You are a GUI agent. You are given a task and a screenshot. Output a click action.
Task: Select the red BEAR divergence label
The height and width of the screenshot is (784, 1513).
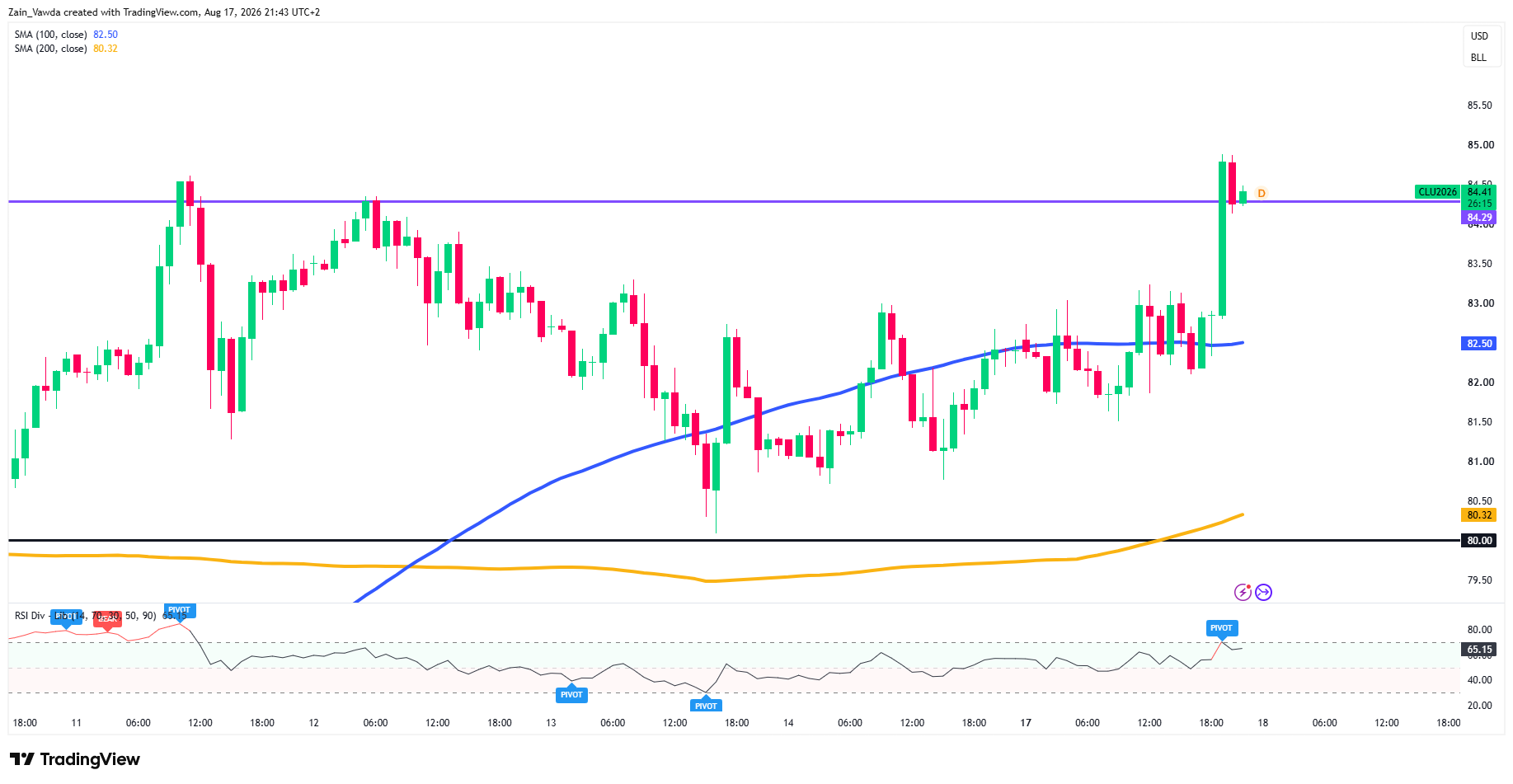[107, 618]
